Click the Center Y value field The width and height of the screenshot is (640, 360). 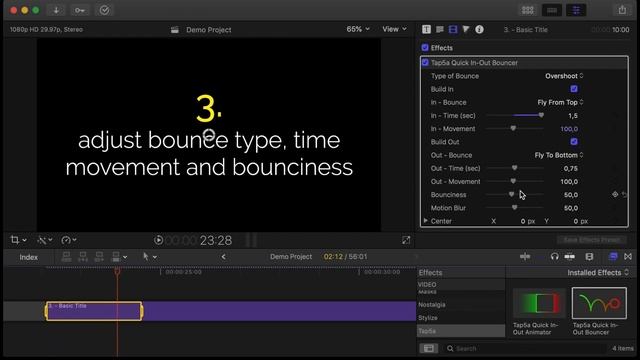point(580,221)
